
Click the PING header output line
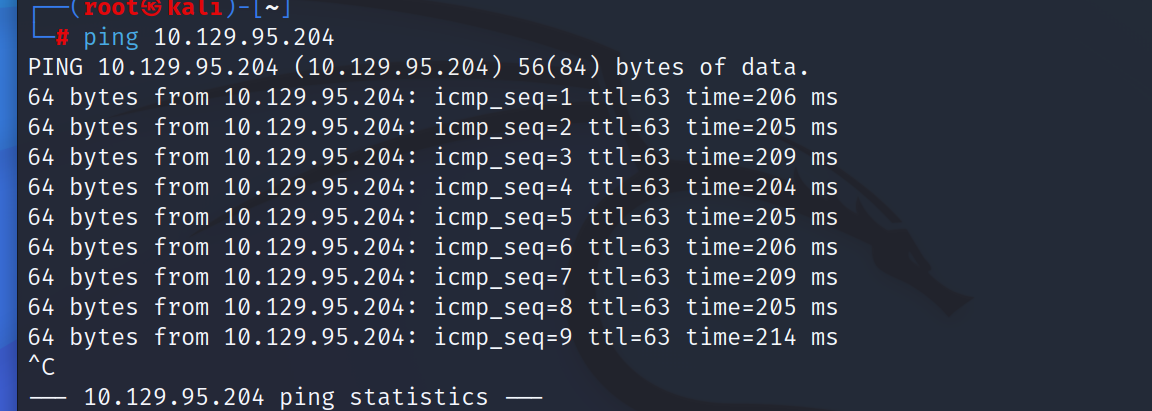(x=419, y=68)
